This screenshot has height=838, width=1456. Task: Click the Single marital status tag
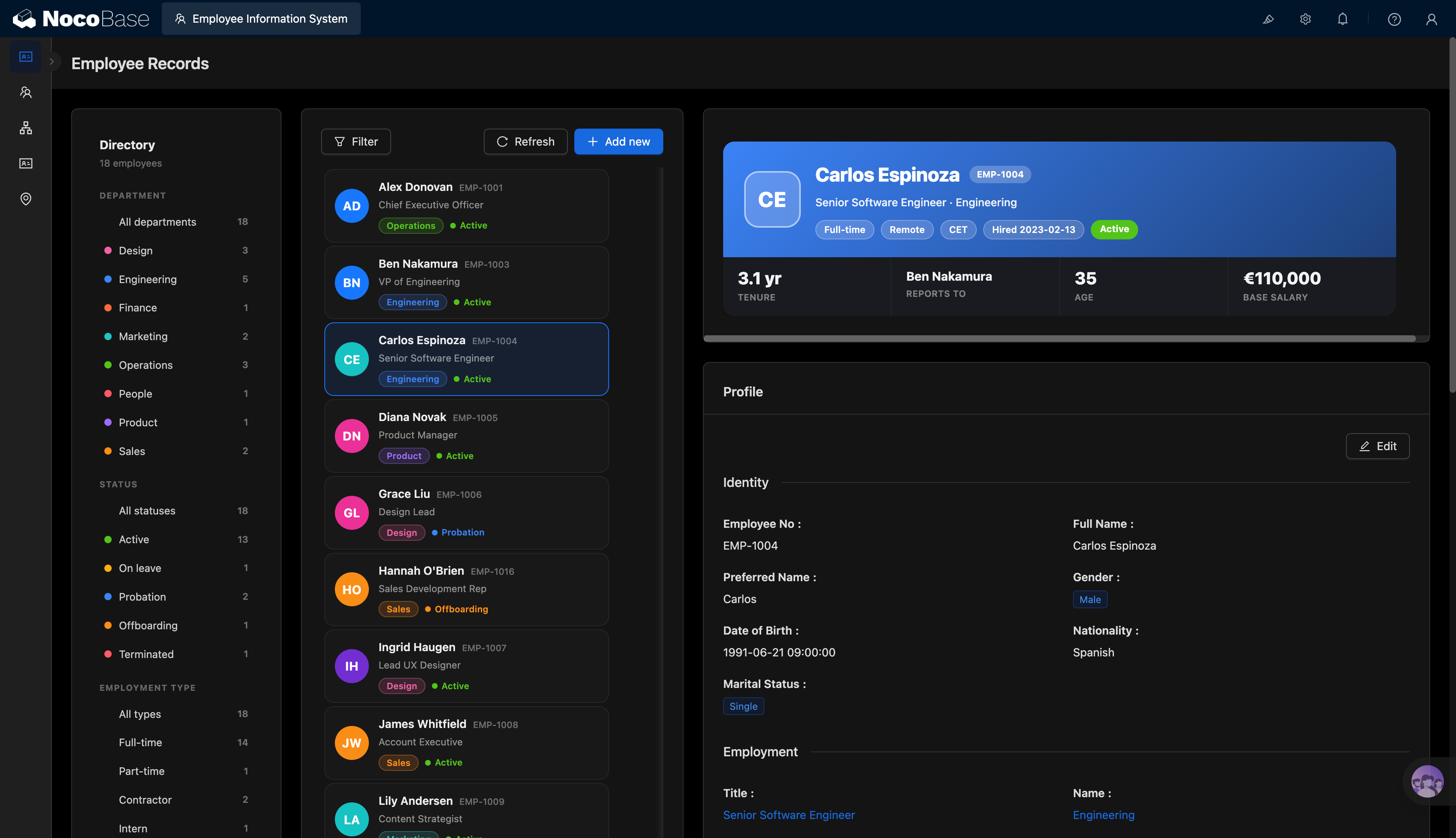[x=743, y=706]
